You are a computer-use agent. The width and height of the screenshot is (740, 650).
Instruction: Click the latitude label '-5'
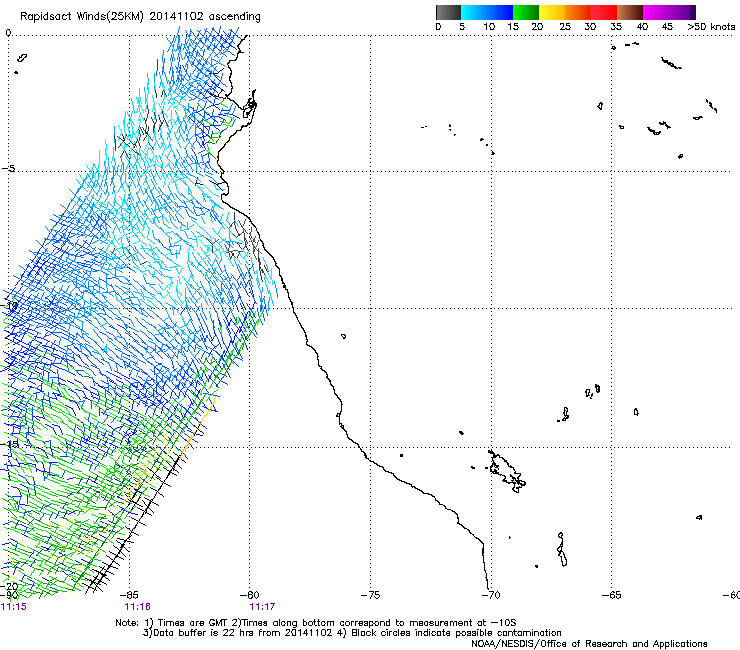point(9,169)
